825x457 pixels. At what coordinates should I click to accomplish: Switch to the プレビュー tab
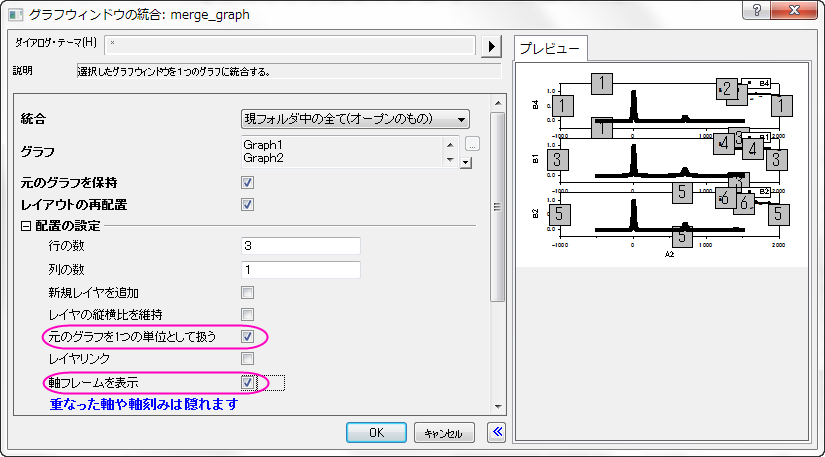point(550,48)
